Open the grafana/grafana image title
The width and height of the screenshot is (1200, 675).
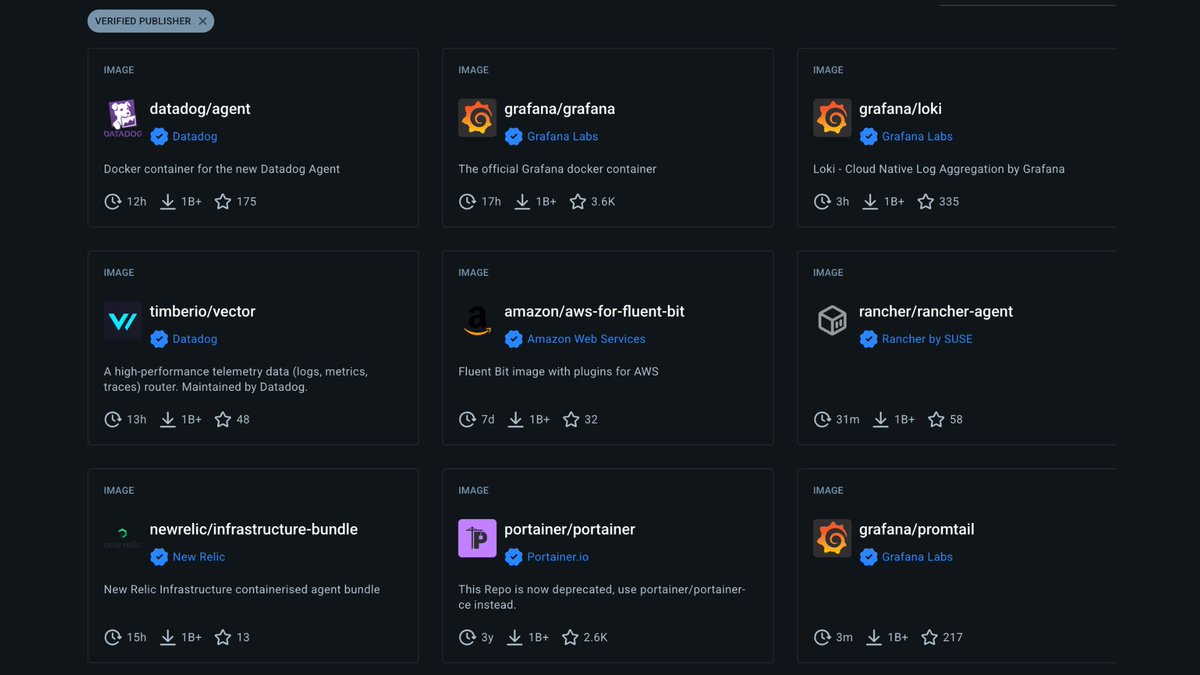click(560, 109)
